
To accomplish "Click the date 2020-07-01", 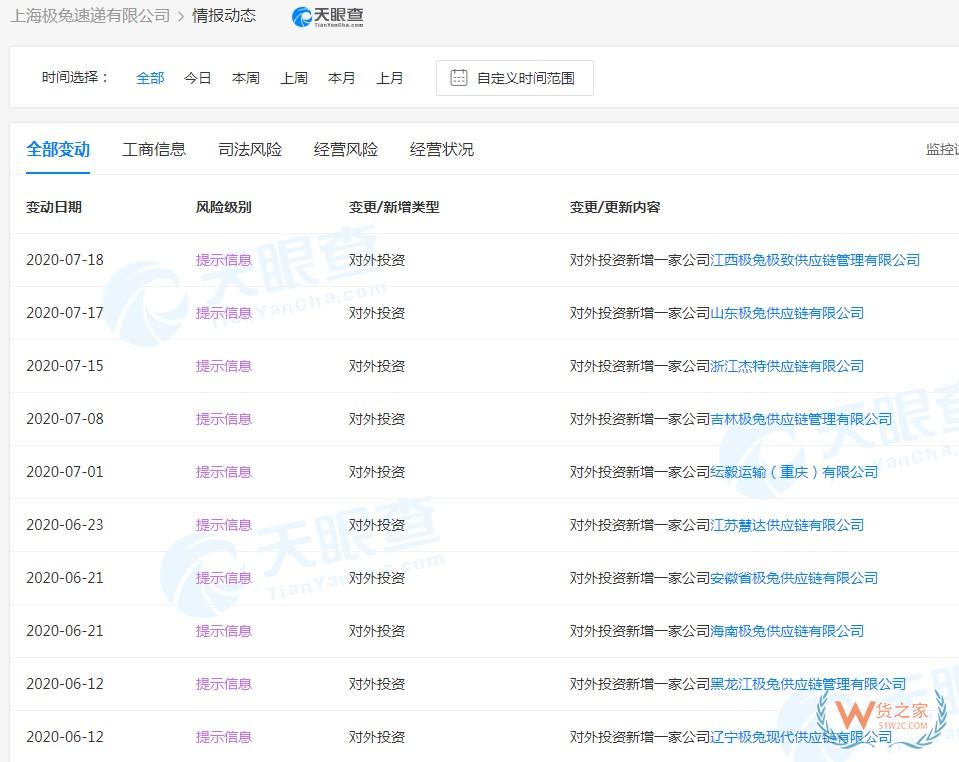I will click(65, 472).
